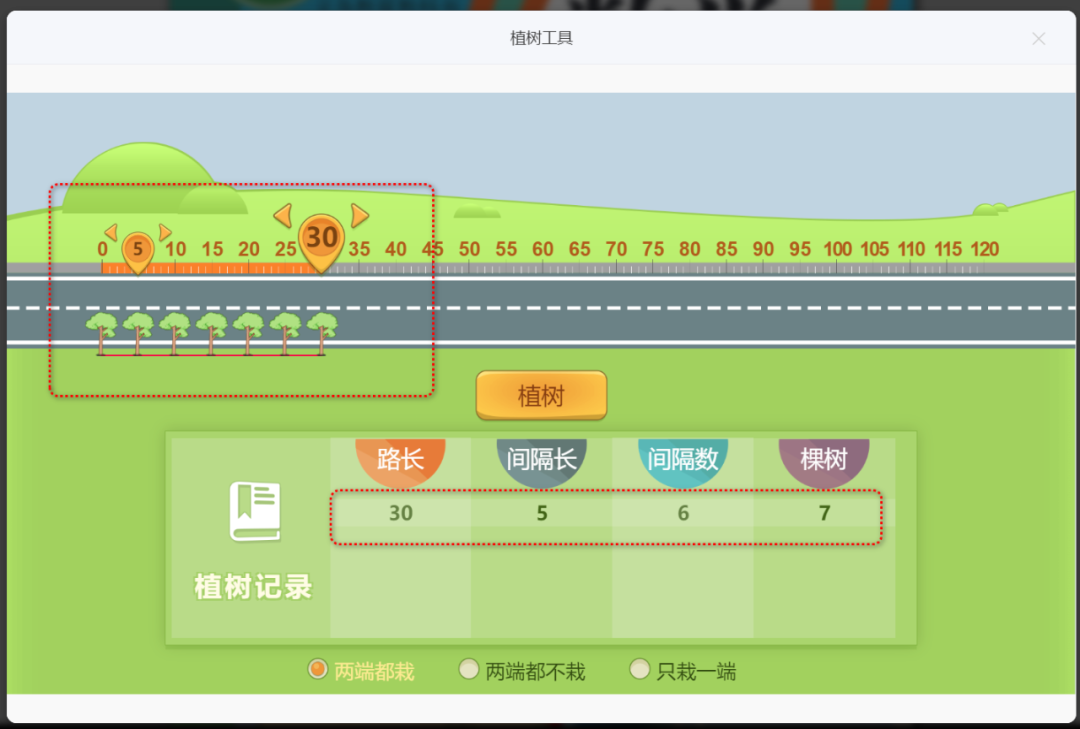Viewport: 1080px width, 729px height.
Task: Click the left arrow above the 30 marker
Action: [283, 215]
